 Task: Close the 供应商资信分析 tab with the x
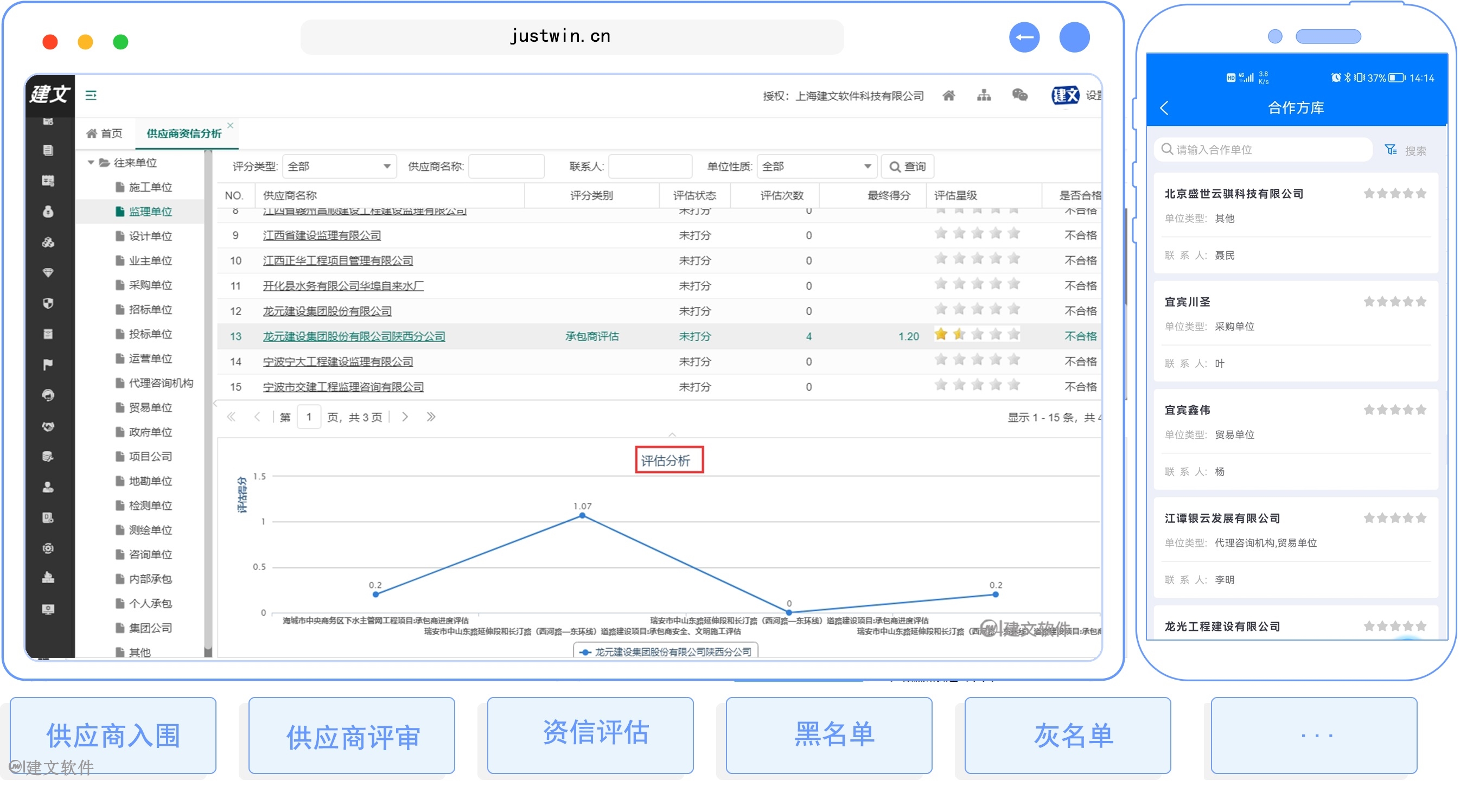(231, 125)
